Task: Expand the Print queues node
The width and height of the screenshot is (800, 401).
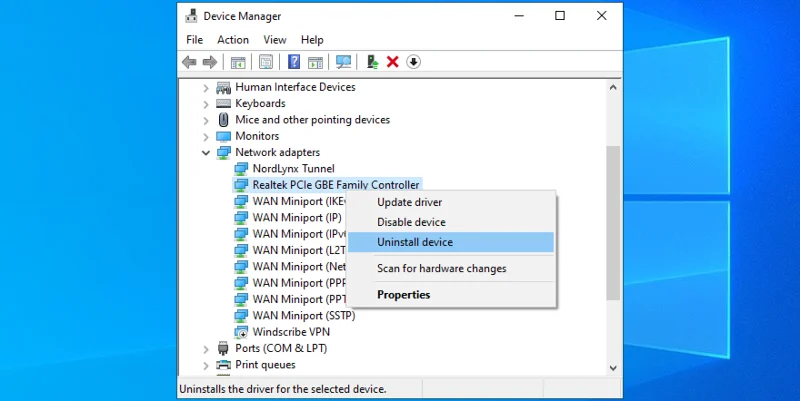Action: tap(206, 366)
